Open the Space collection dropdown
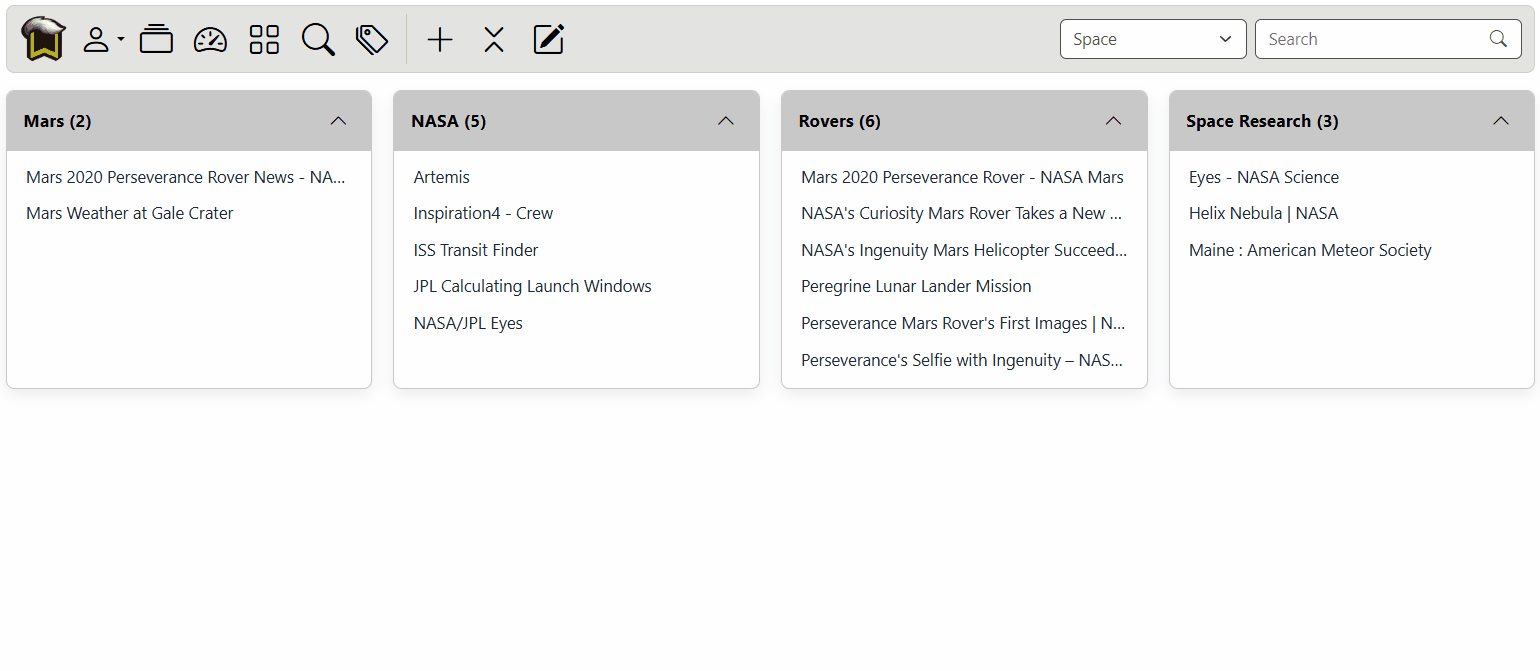 (1153, 39)
